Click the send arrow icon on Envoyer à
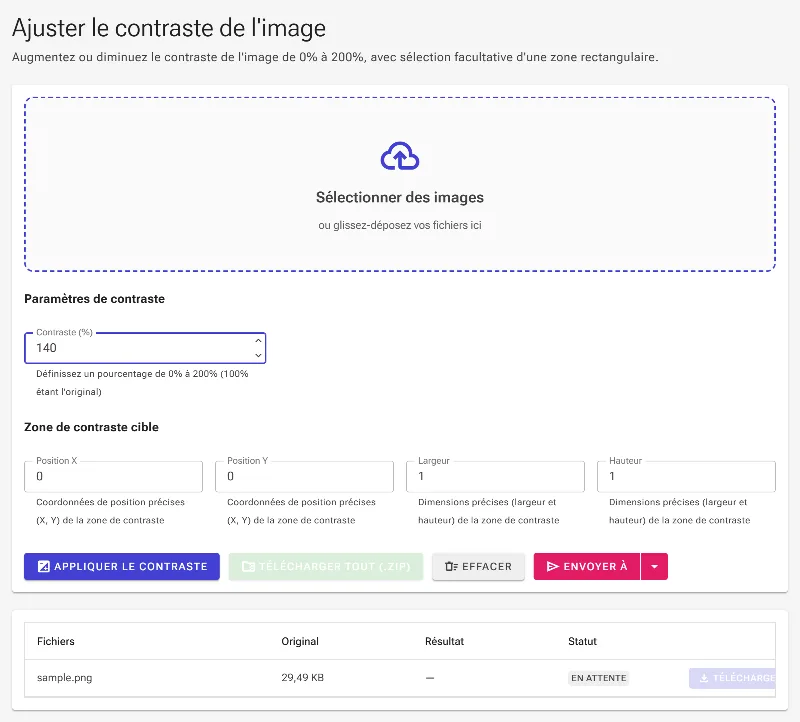This screenshot has width=800, height=722. coord(553,566)
